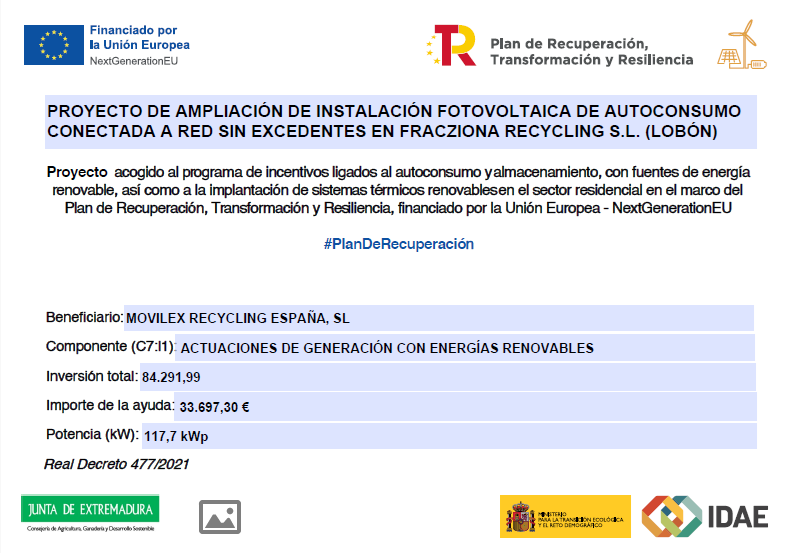The image size is (794, 553).
Task: Click the Plan de Recuperación red-yellow emblem
Action: click(451, 45)
